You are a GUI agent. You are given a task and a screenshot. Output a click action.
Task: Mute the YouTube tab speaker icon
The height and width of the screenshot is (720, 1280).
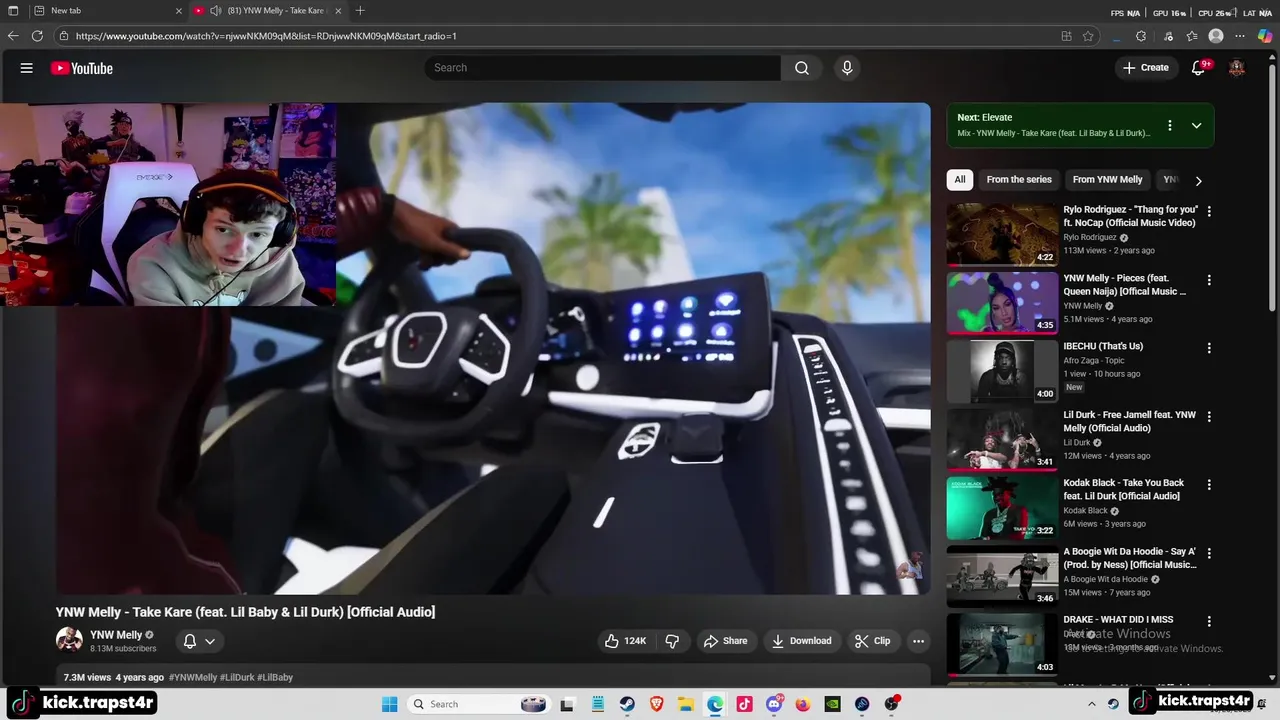(x=216, y=11)
